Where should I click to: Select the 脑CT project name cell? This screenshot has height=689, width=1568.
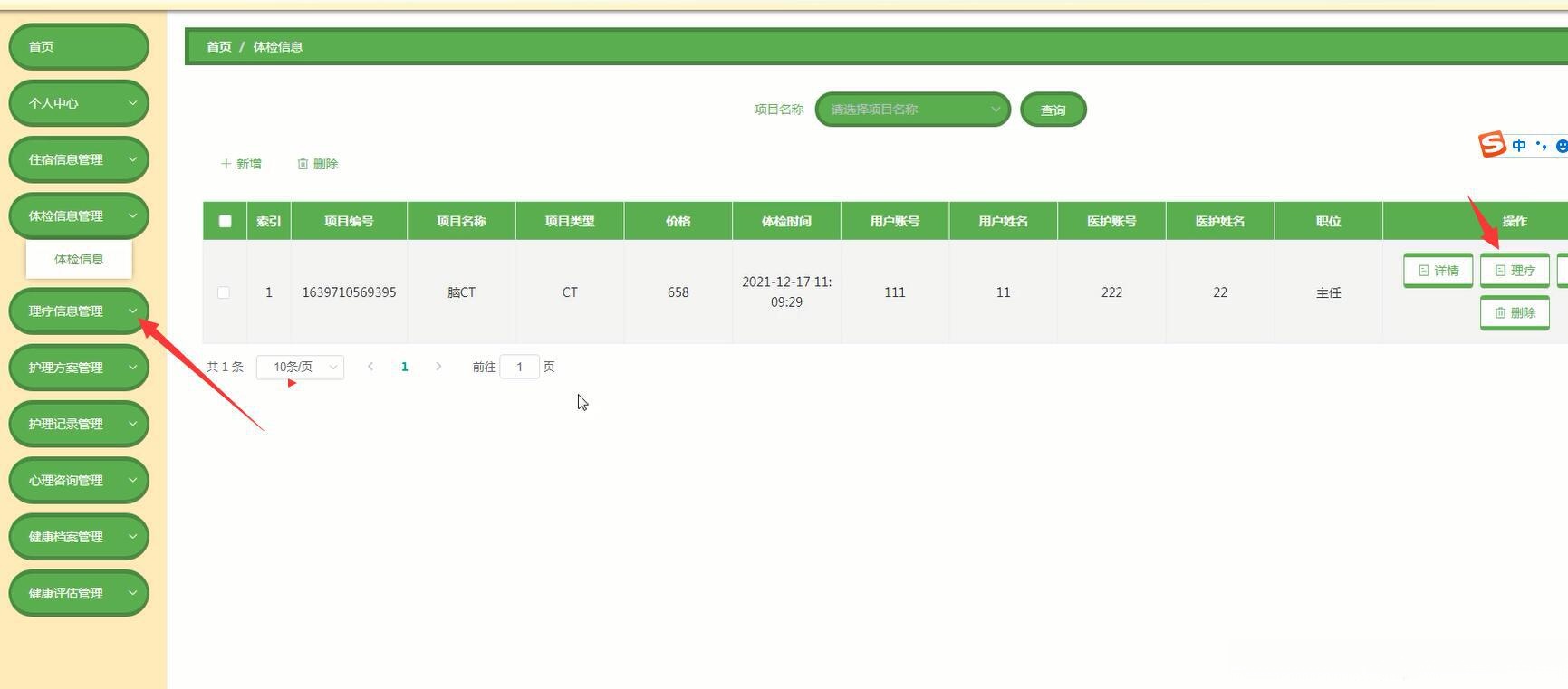(461, 292)
